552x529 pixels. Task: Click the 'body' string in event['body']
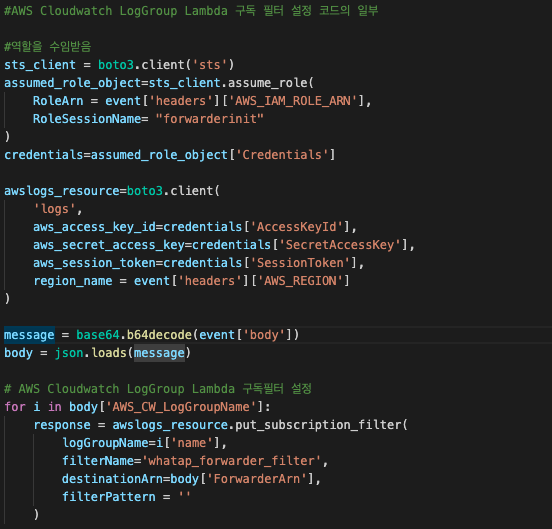pos(264,335)
